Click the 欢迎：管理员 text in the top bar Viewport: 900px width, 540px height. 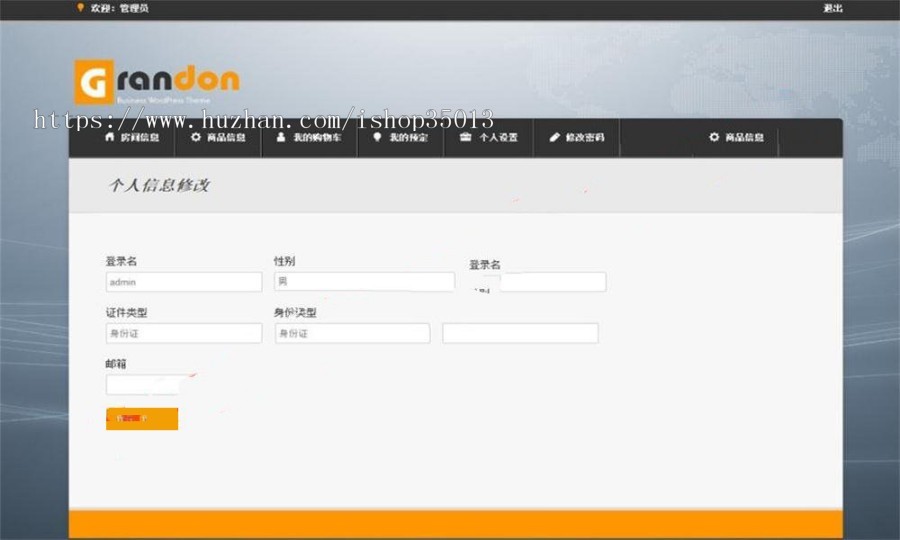tap(119, 8)
